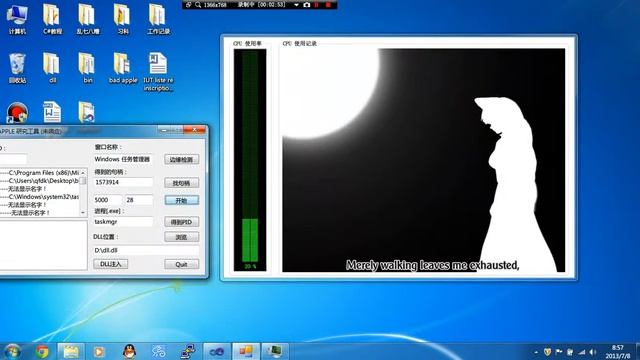Click the handle field showing 1573914
The width and height of the screenshot is (640, 360).
(x=123, y=182)
